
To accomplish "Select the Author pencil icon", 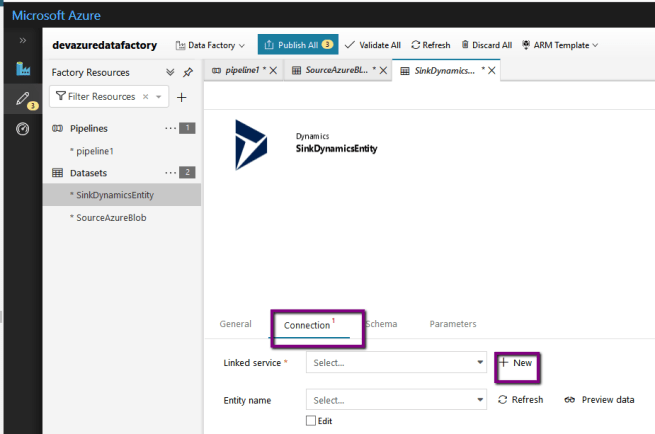I will 21,98.
